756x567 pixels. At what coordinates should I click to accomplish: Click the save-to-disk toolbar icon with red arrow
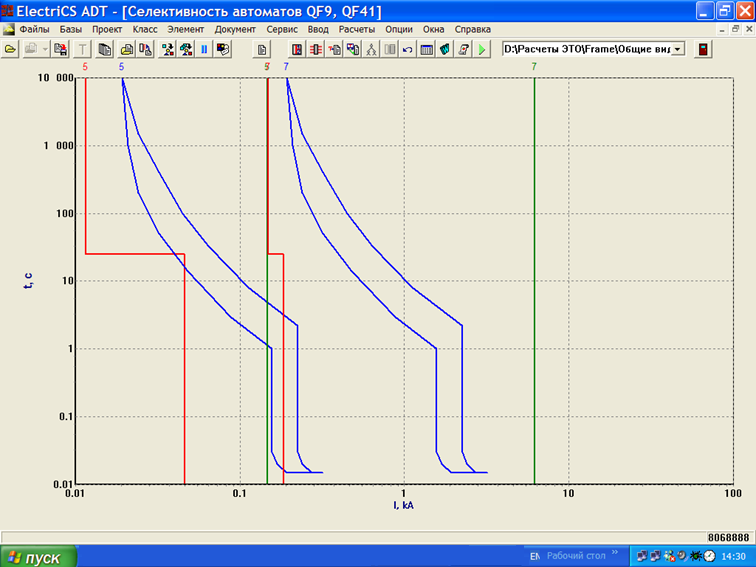coord(60,49)
